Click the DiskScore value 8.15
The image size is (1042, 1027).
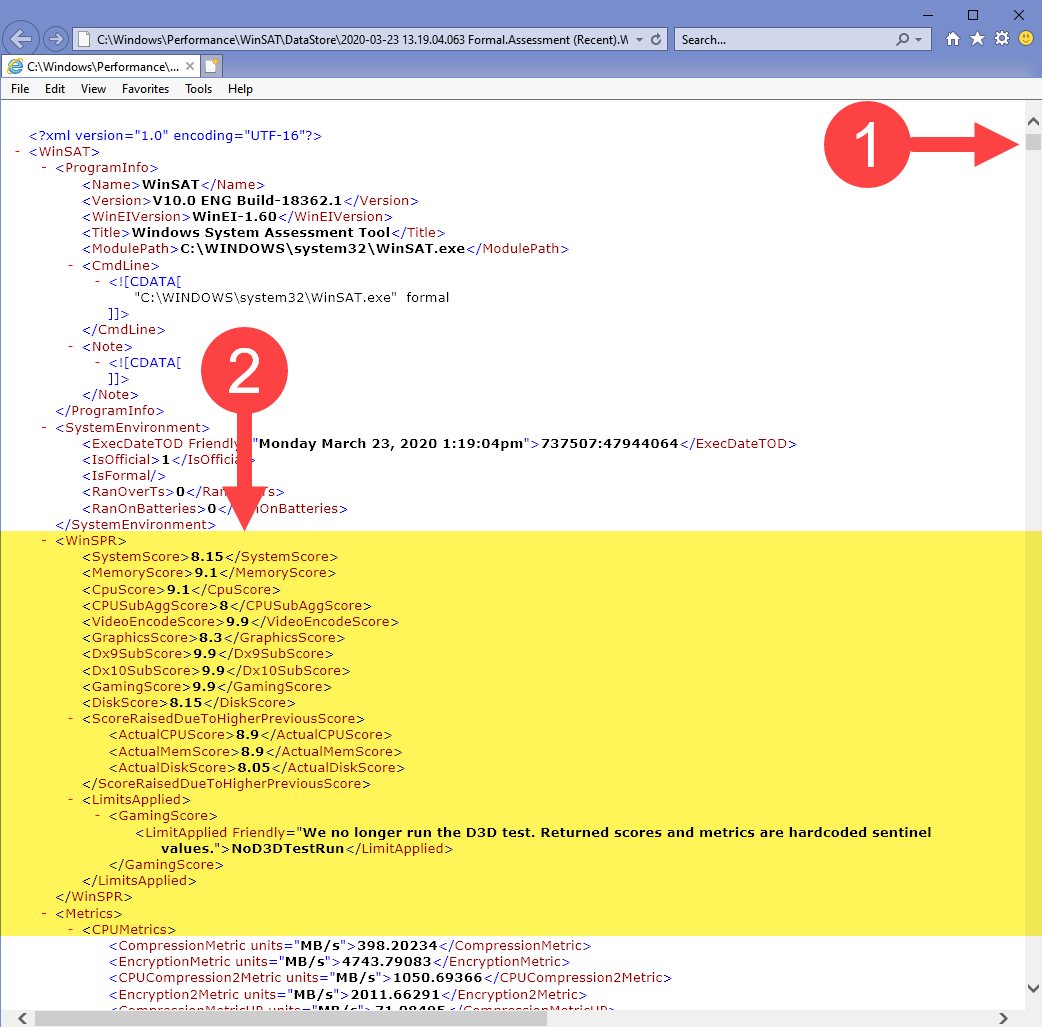click(x=185, y=703)
